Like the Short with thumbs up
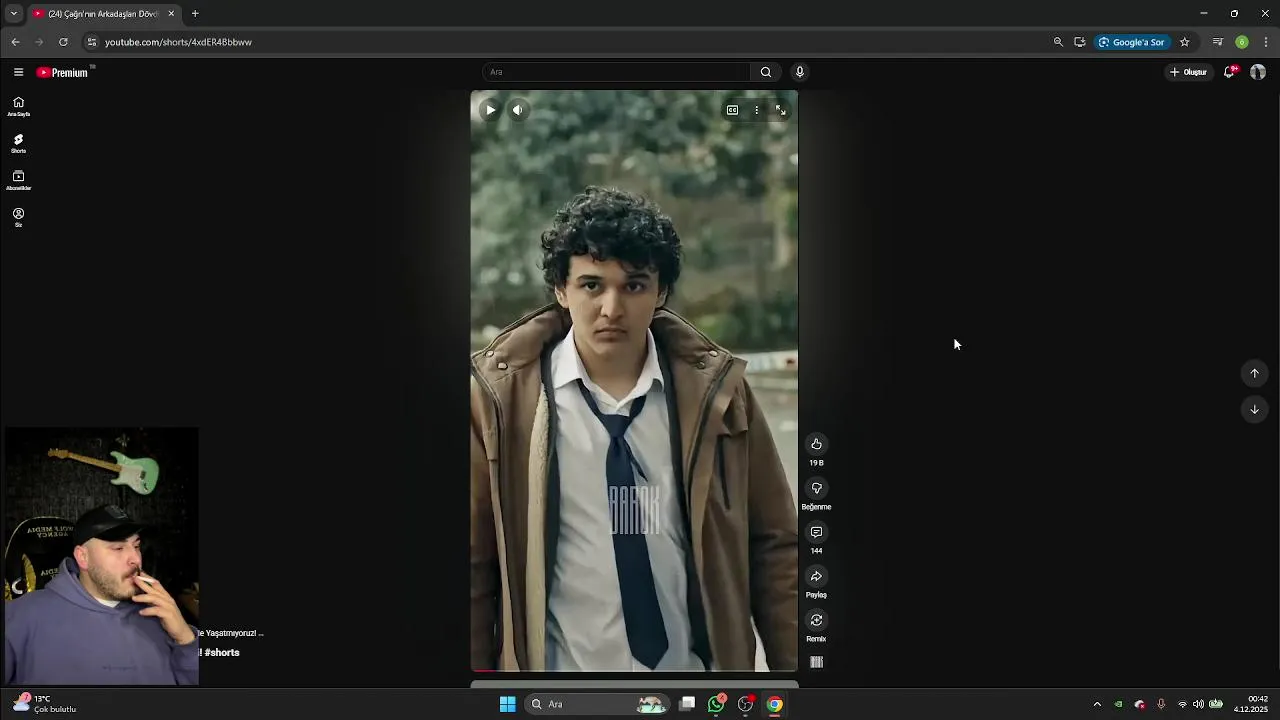 [816, 444]
